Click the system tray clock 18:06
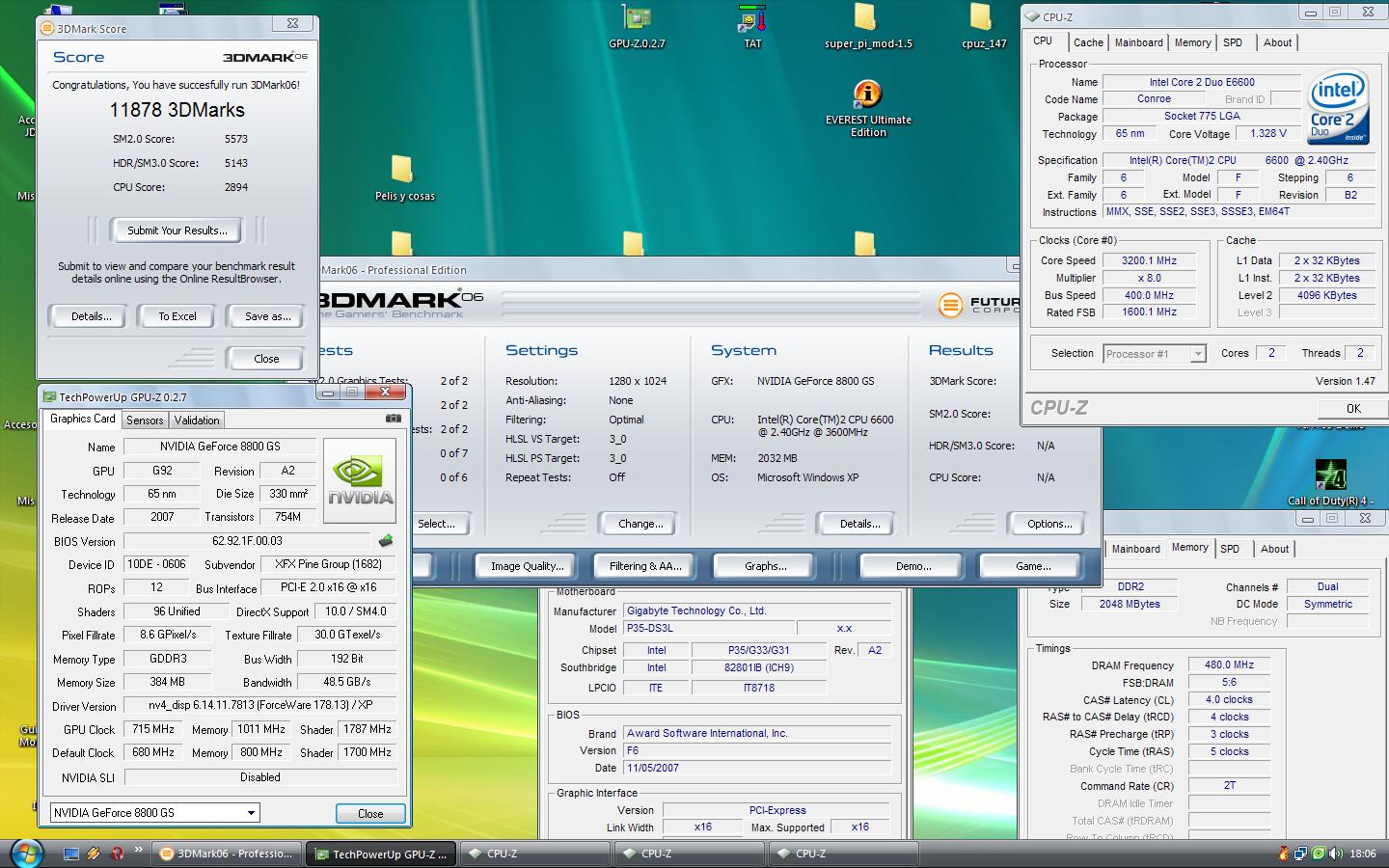 tap(1362, 854)
